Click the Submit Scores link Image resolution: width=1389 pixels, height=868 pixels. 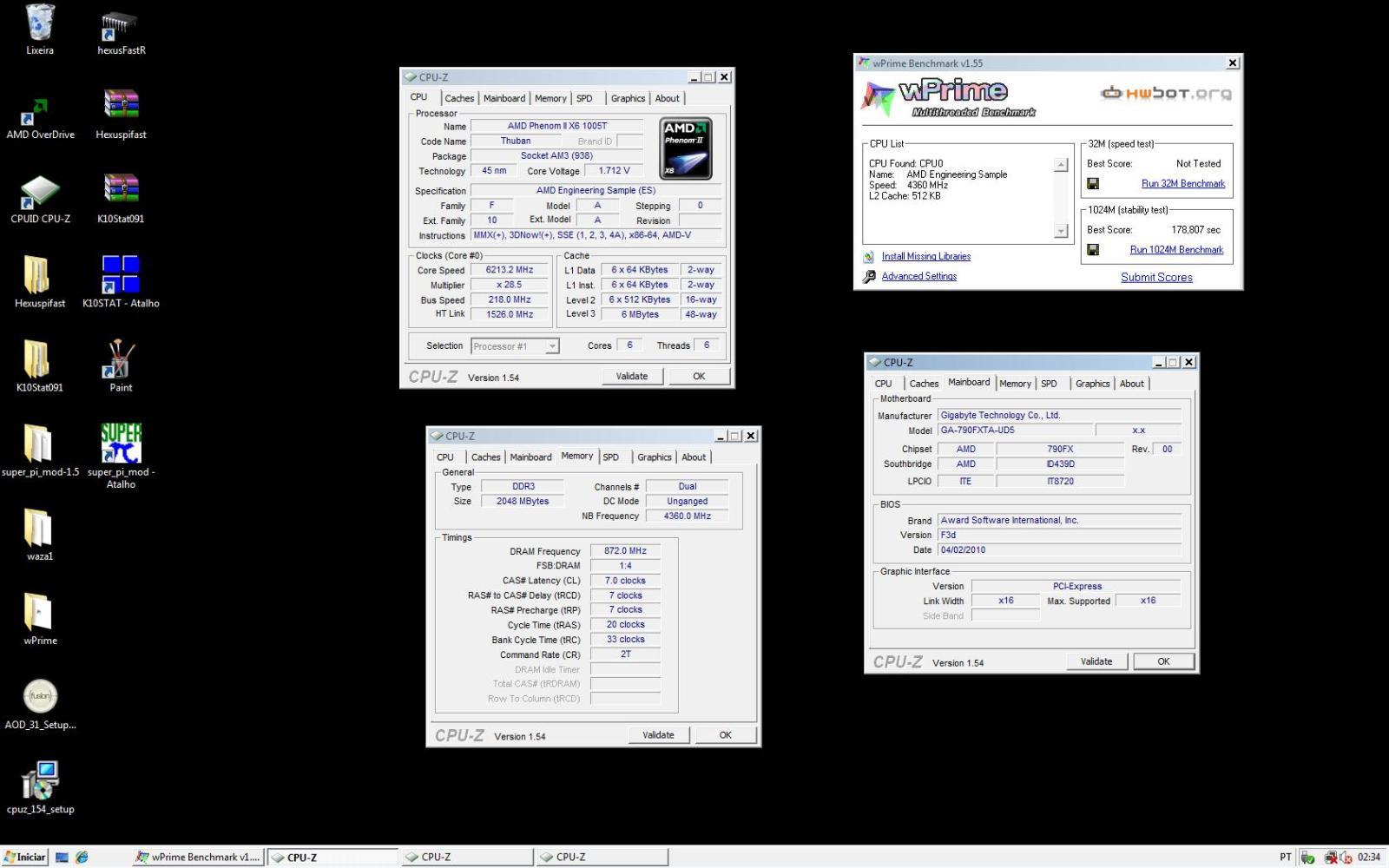(1156, 278)
